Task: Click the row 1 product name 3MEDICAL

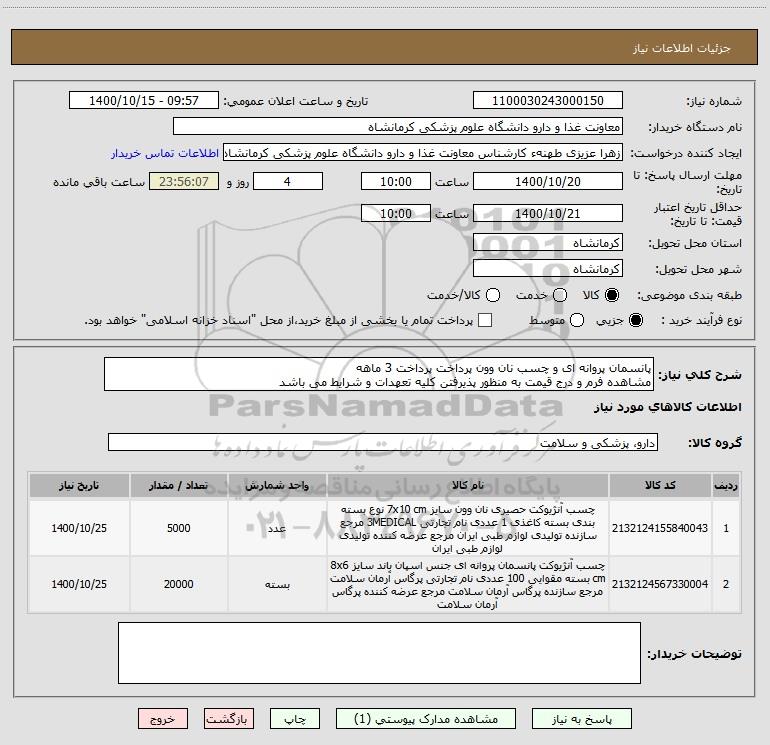Action: 467,528
